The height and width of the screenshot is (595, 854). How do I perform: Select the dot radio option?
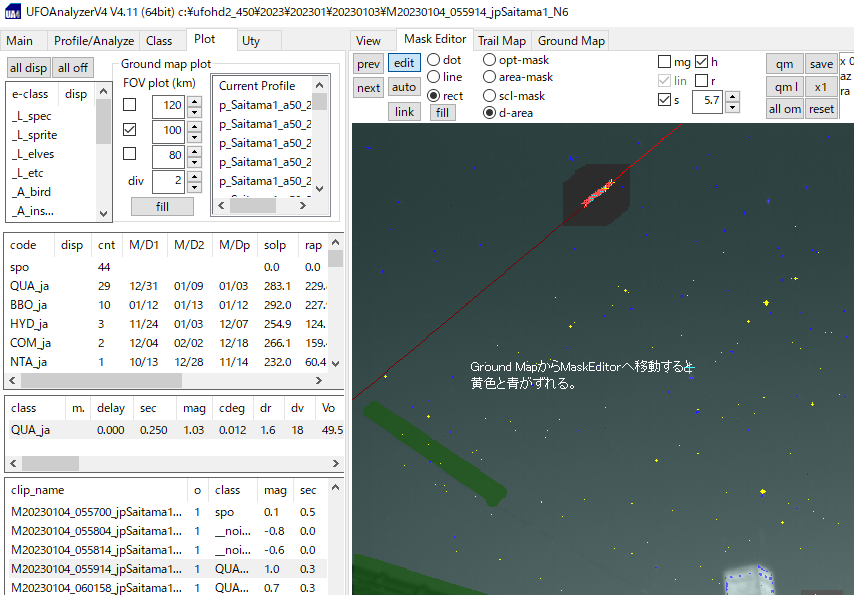click(434, 60)
